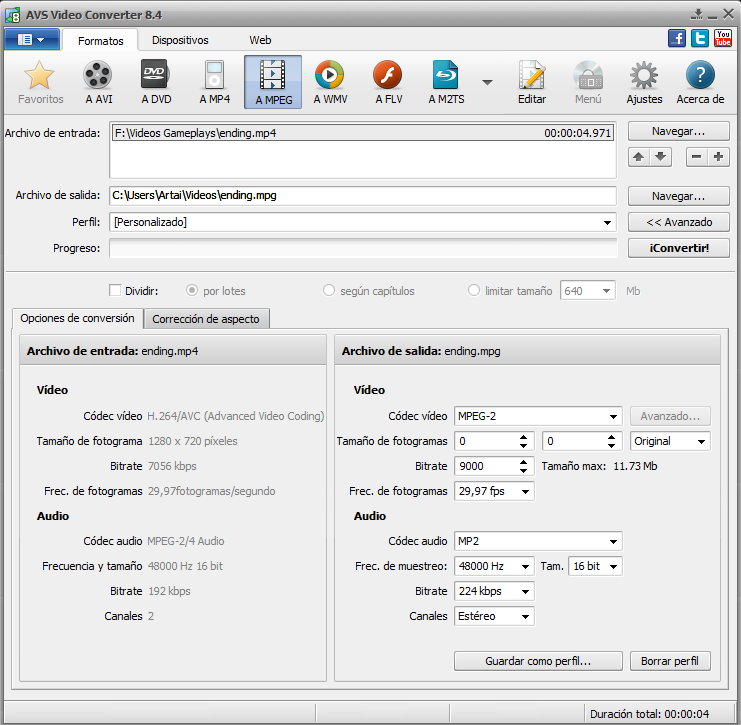Click the Duración total status text
Viewport: 741px width, 725px height.
point(649,714)
